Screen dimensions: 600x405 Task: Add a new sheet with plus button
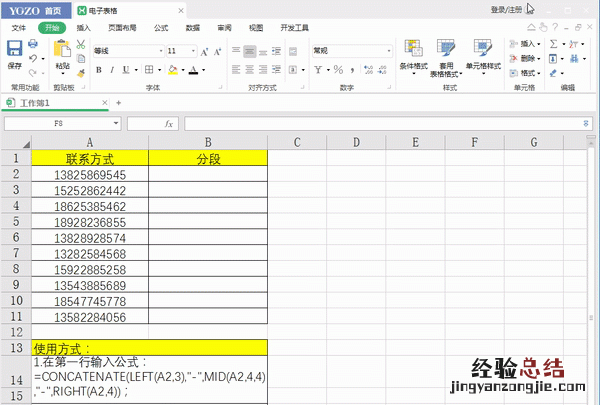coord(118,102)
